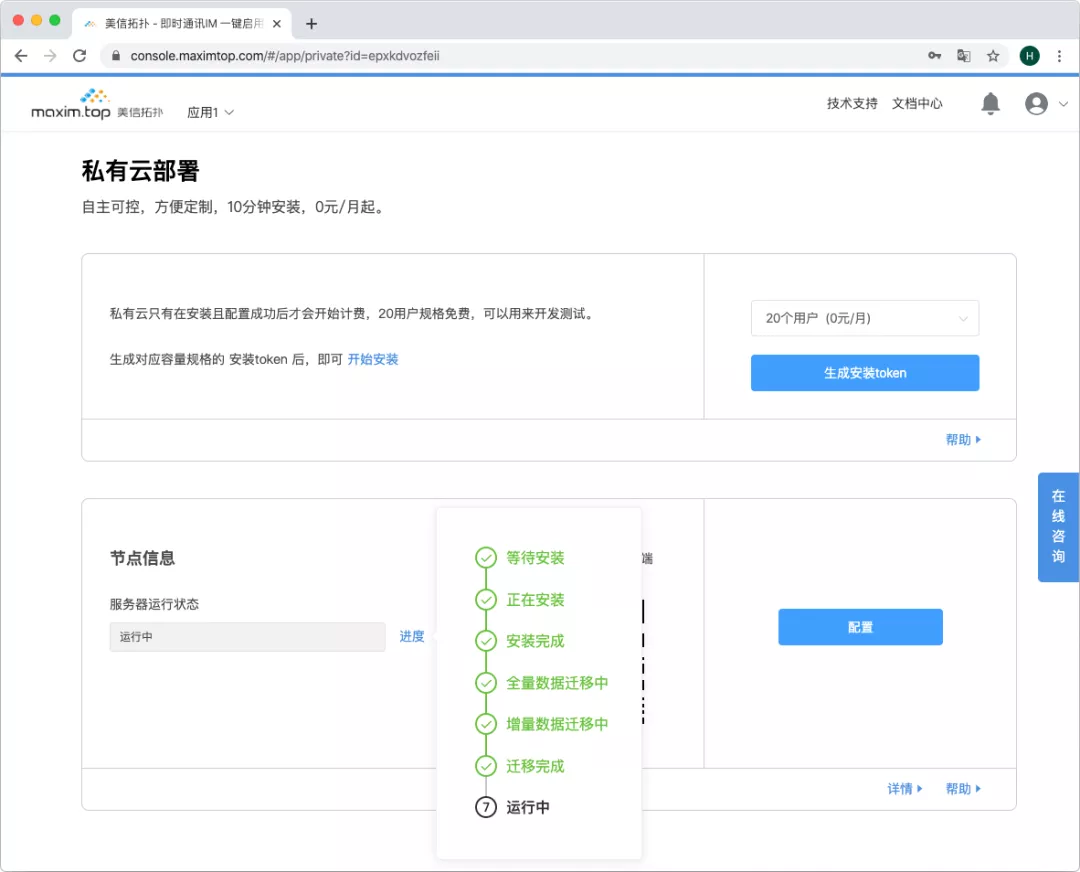1080x872 pixels.
Task: Open user account avatar menu
Action: coord(1036,104)
